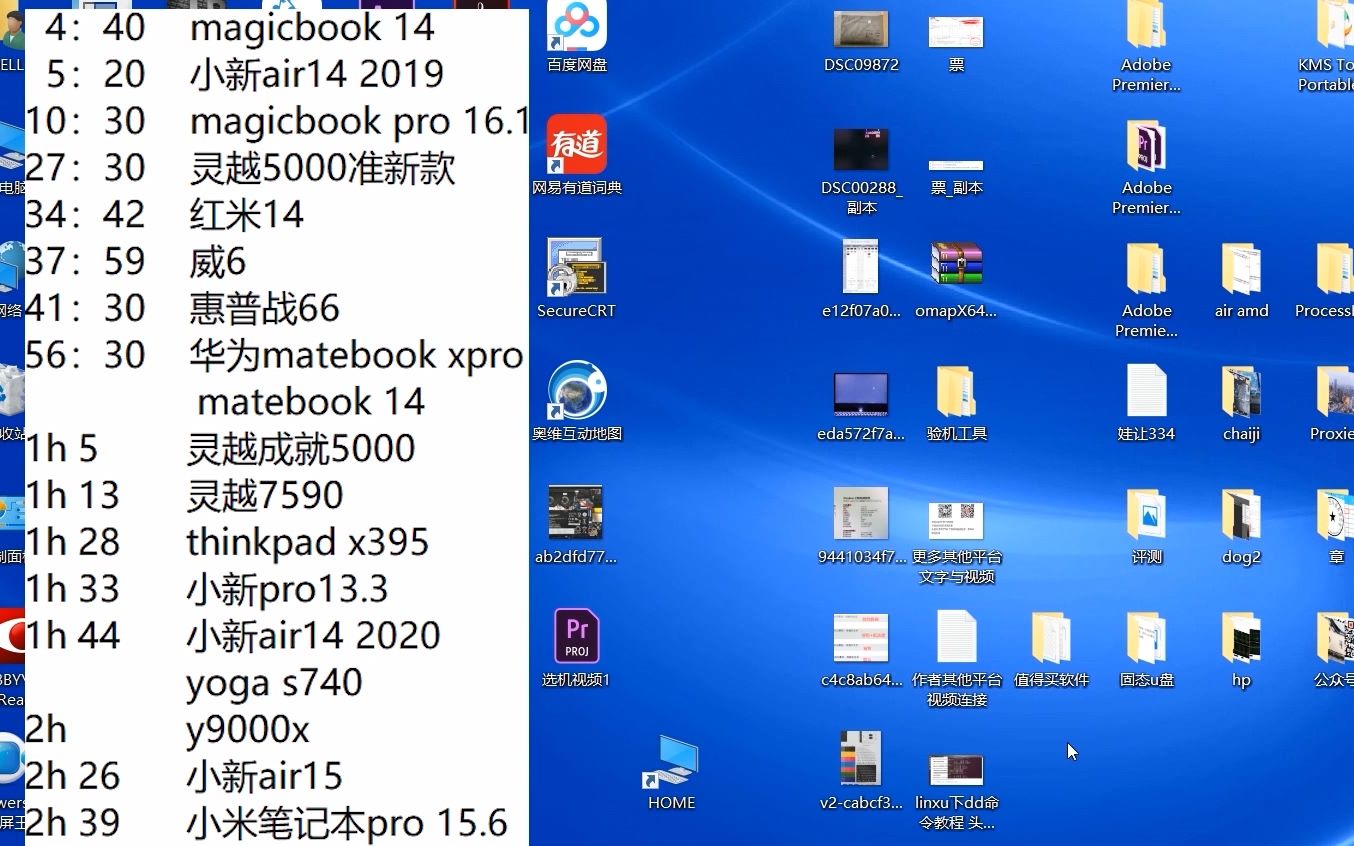
Task: Click the 'magicbook pro 16.1' list entry
Action: coord(359,121)
